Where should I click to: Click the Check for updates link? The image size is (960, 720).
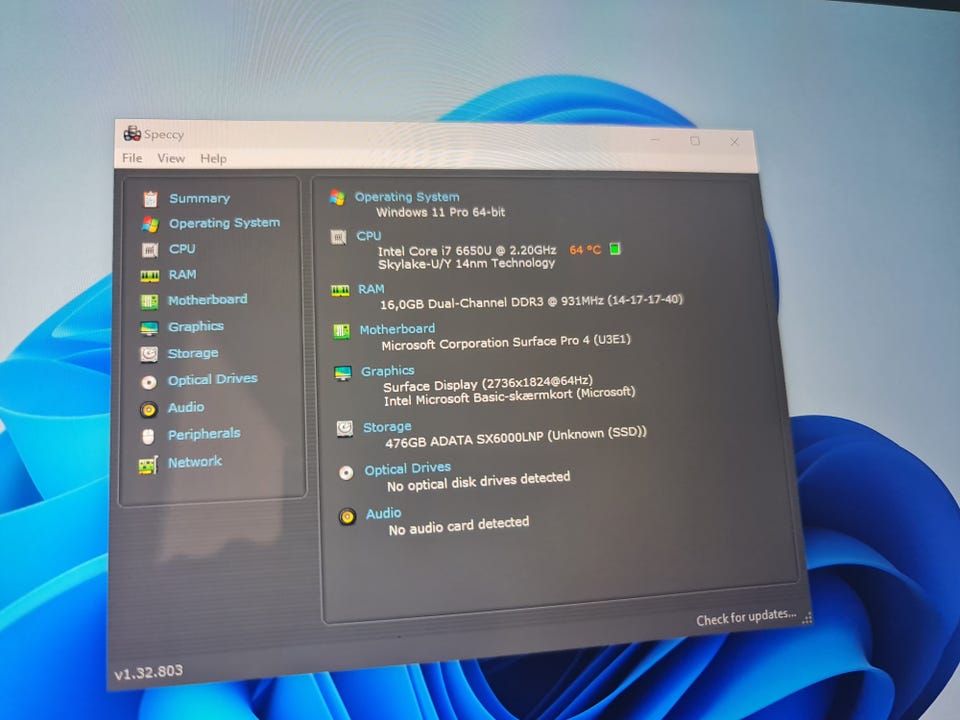point(746,617)
